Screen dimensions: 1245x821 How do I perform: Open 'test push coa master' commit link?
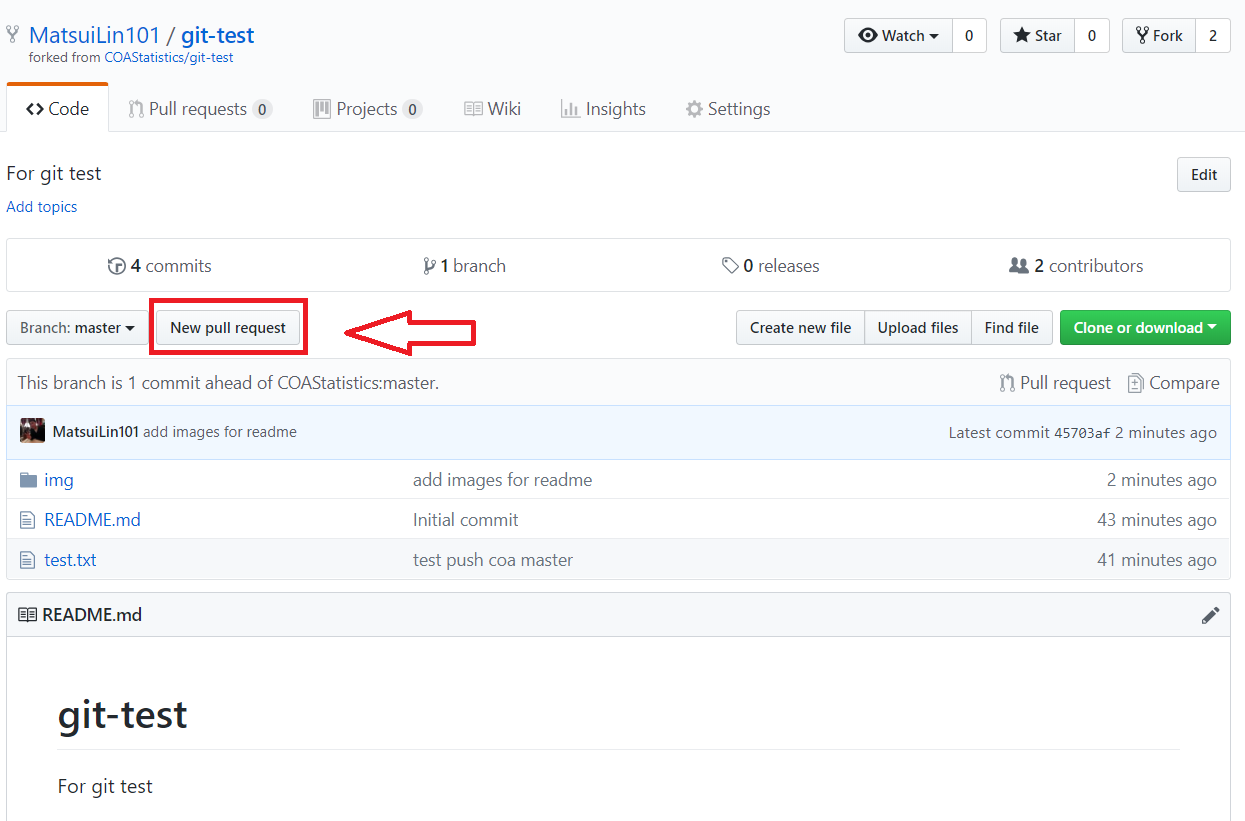coord(493,560)
